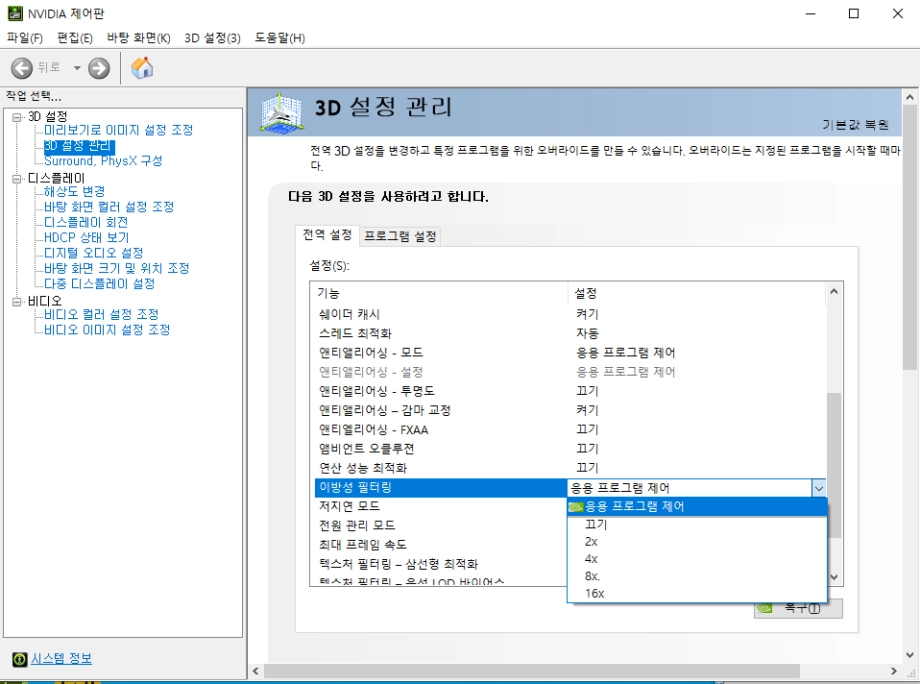This screenshot has width=920, height=684.
Task: Select 앤티앨리어싱 - FXAA row
Action: point(569,429)
